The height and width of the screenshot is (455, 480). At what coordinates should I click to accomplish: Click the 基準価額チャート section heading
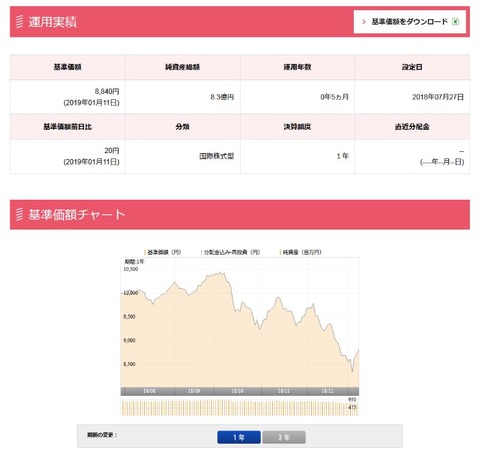pyautogui.click(x=77, y=214)
